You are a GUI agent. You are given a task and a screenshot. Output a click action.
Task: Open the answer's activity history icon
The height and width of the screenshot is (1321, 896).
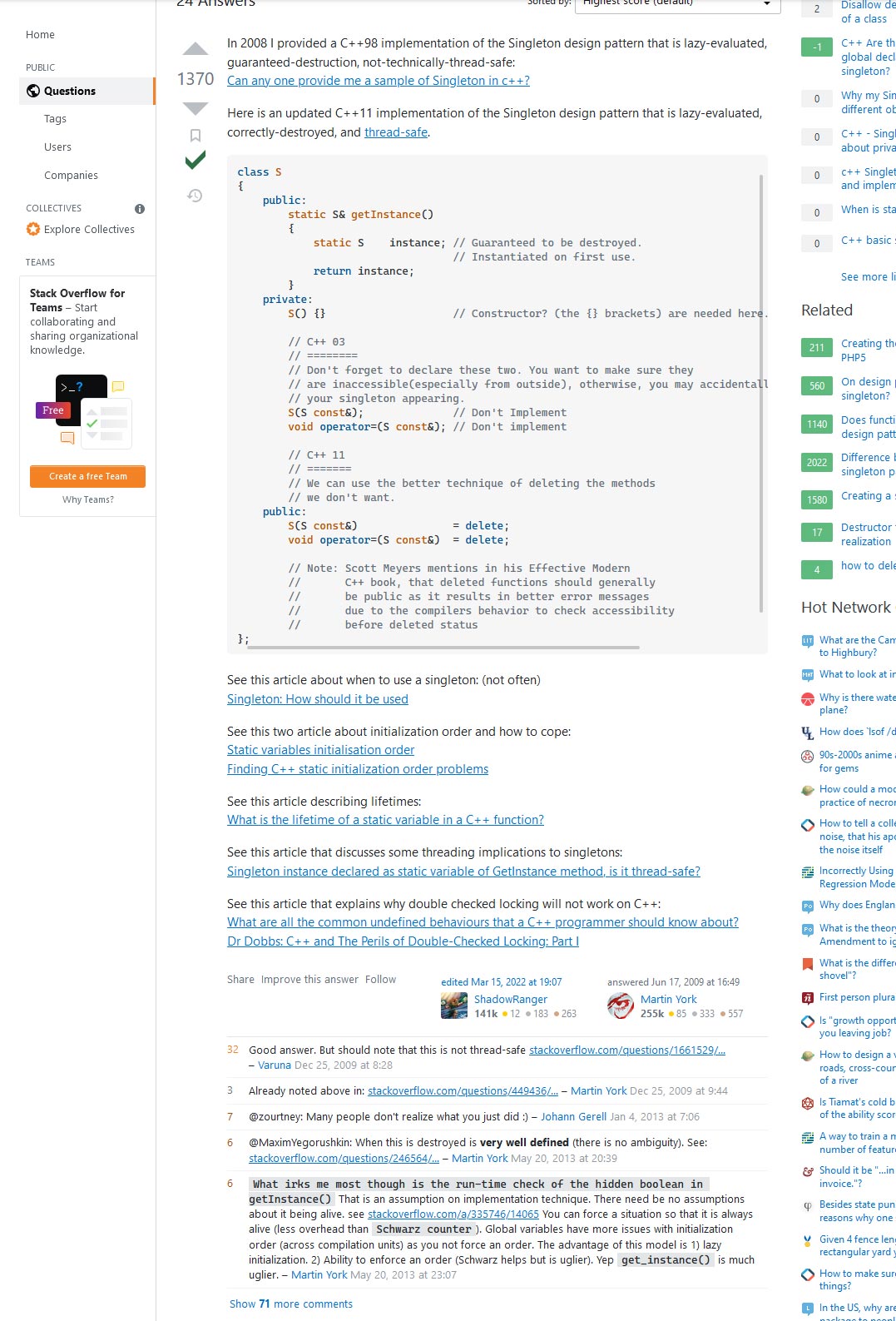195,196
